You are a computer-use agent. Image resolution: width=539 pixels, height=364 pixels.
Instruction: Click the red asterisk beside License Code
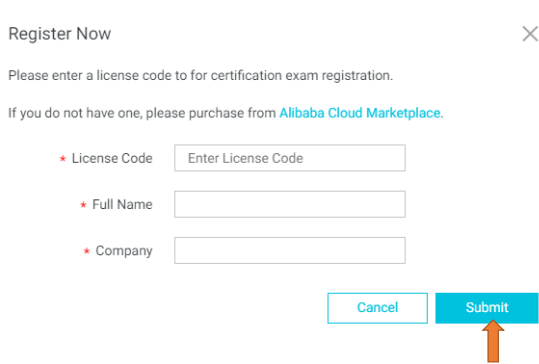tap(63, 158)
